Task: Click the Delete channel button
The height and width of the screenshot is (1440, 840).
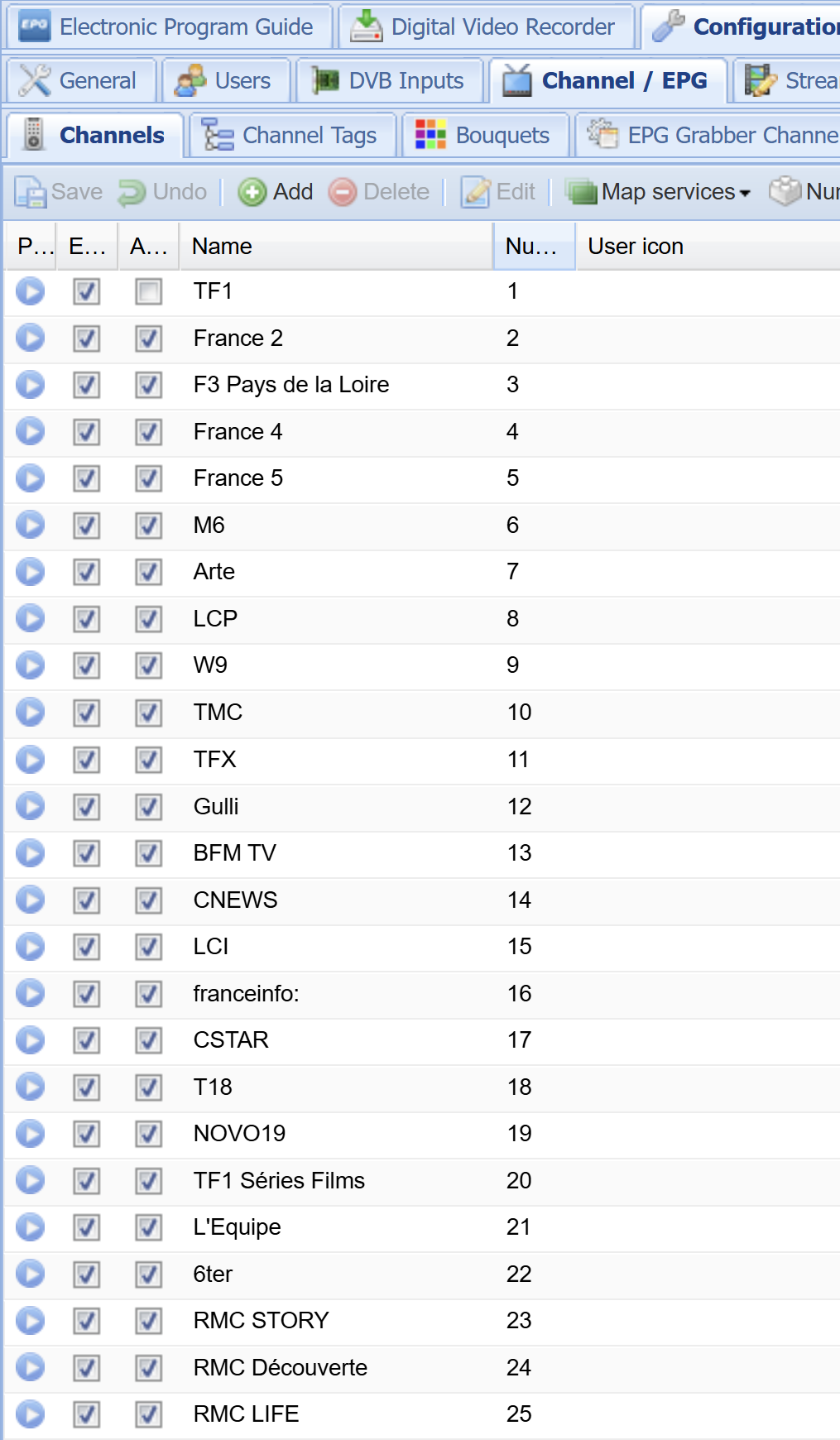Action: (380, 192)
